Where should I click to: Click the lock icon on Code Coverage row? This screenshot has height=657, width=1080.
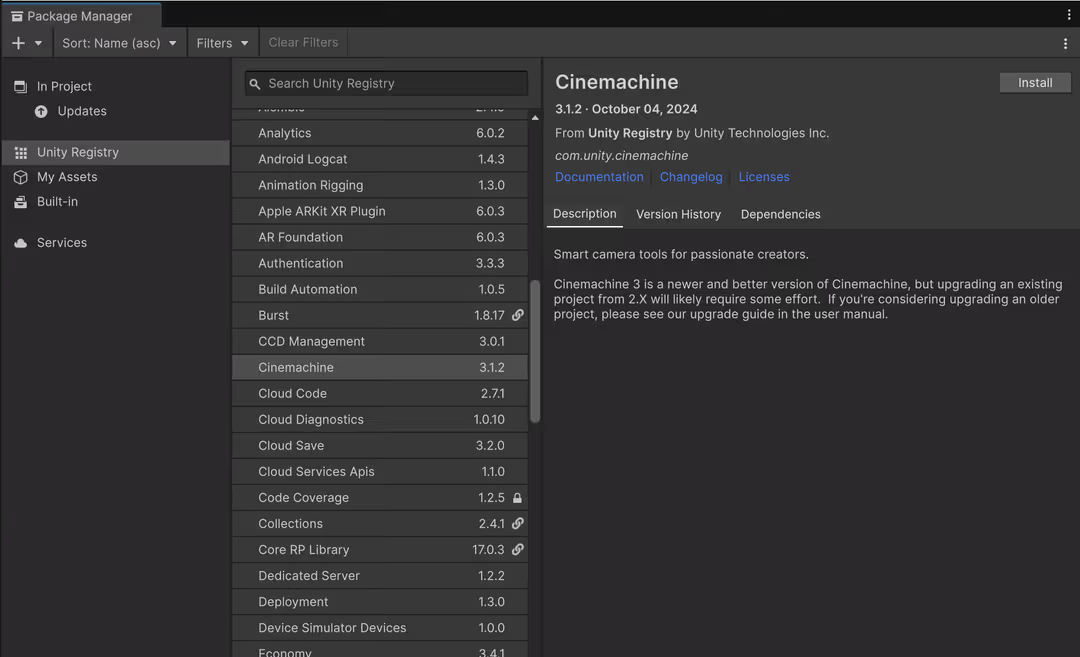pyautogui.click(x=517, y=498)
